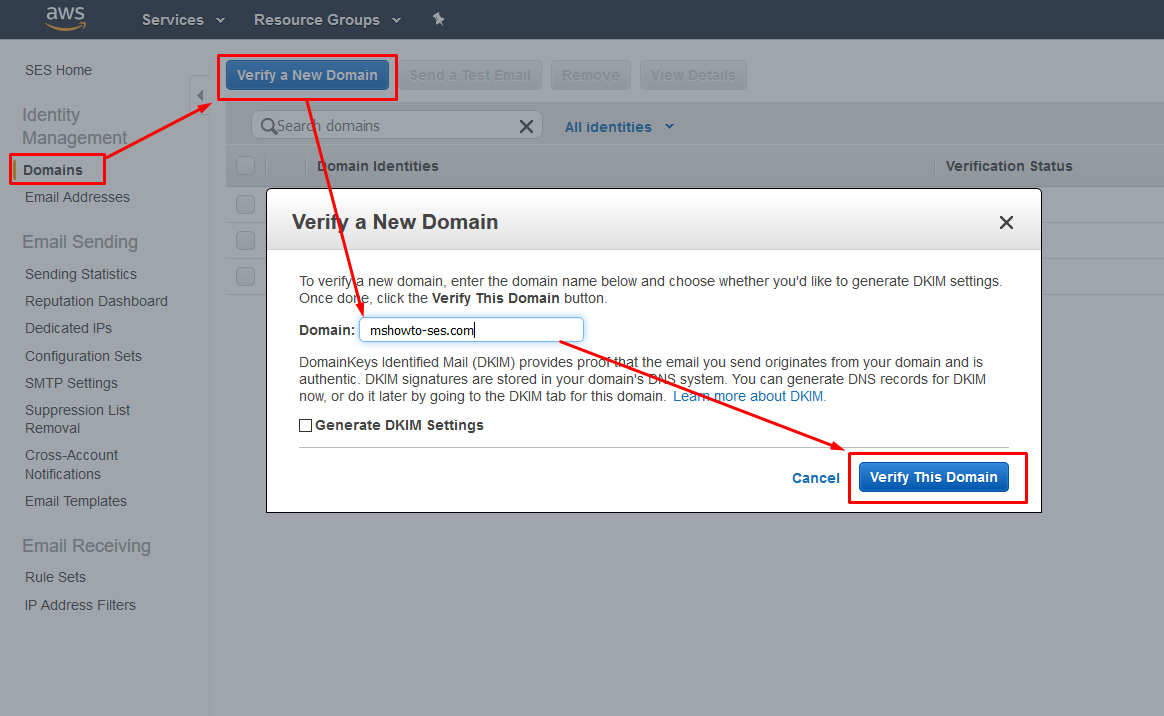Select Domains in the sidebar
This screenshot has width=1164, height=716.
[x=53, y=170]
